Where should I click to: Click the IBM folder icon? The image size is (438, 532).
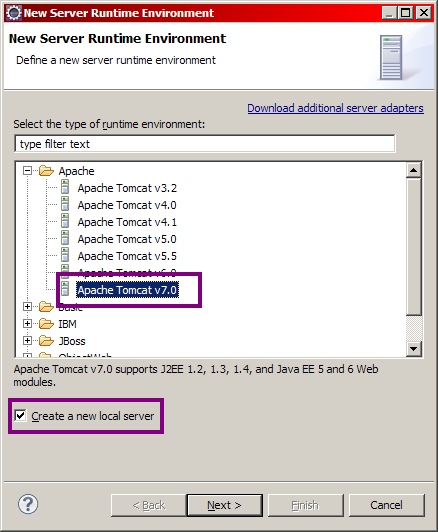click(x=46, y=323)
